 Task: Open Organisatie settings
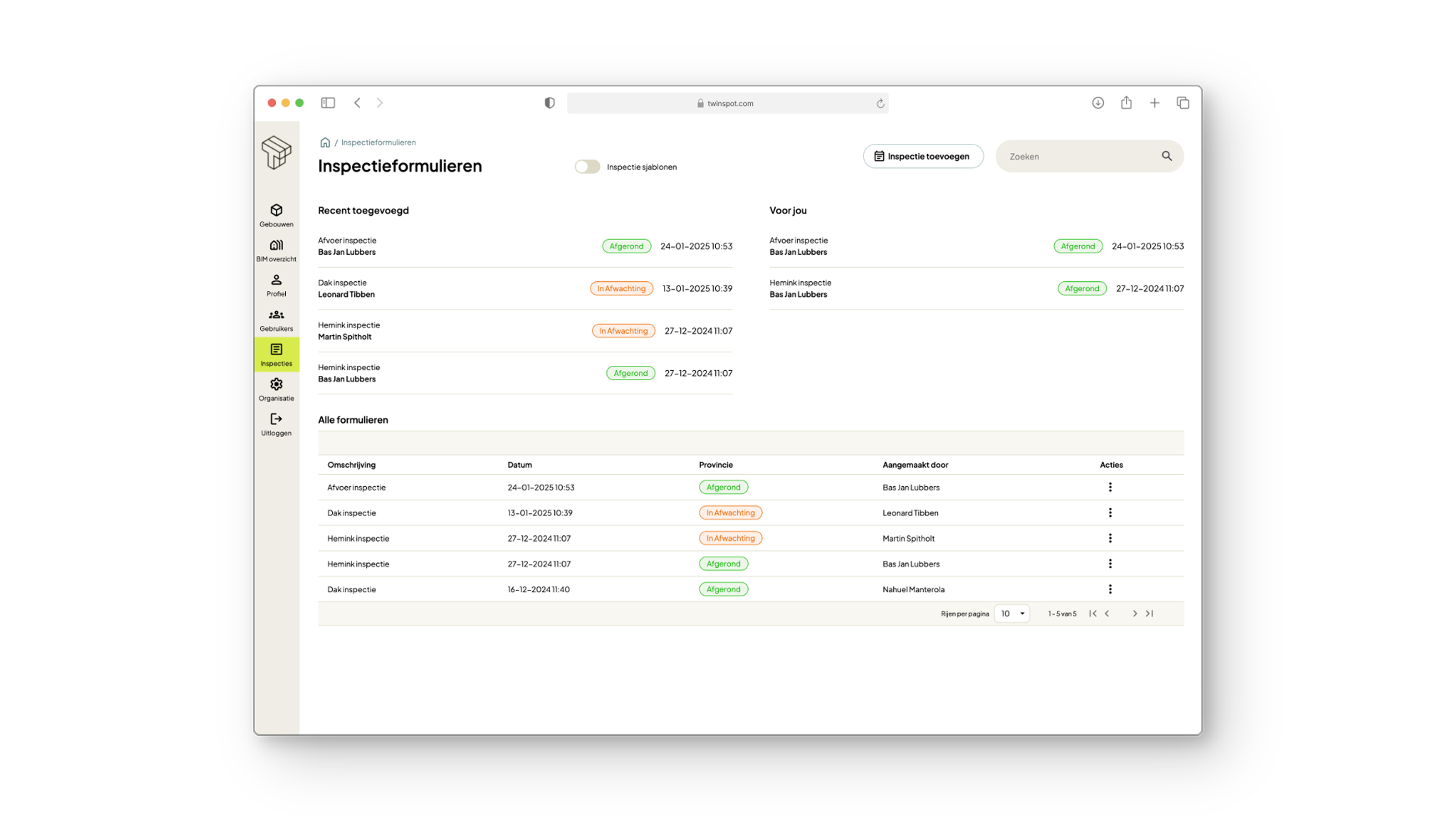[276, 390]
